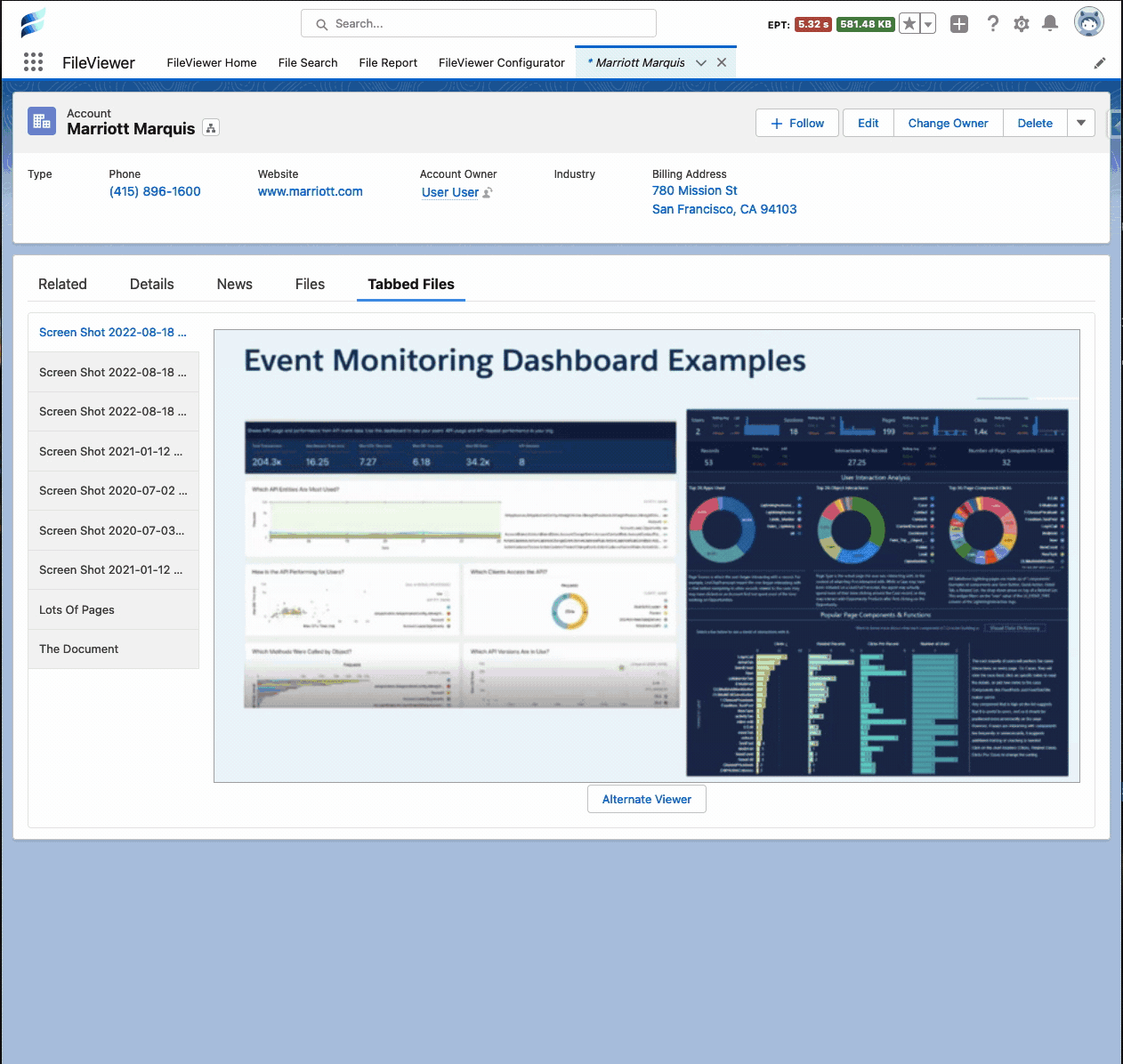Image resolution: width=1123 pixels, height=1064 pixels.
Task: Click the Marriott Marquis account title
Action: coord(131,129)
